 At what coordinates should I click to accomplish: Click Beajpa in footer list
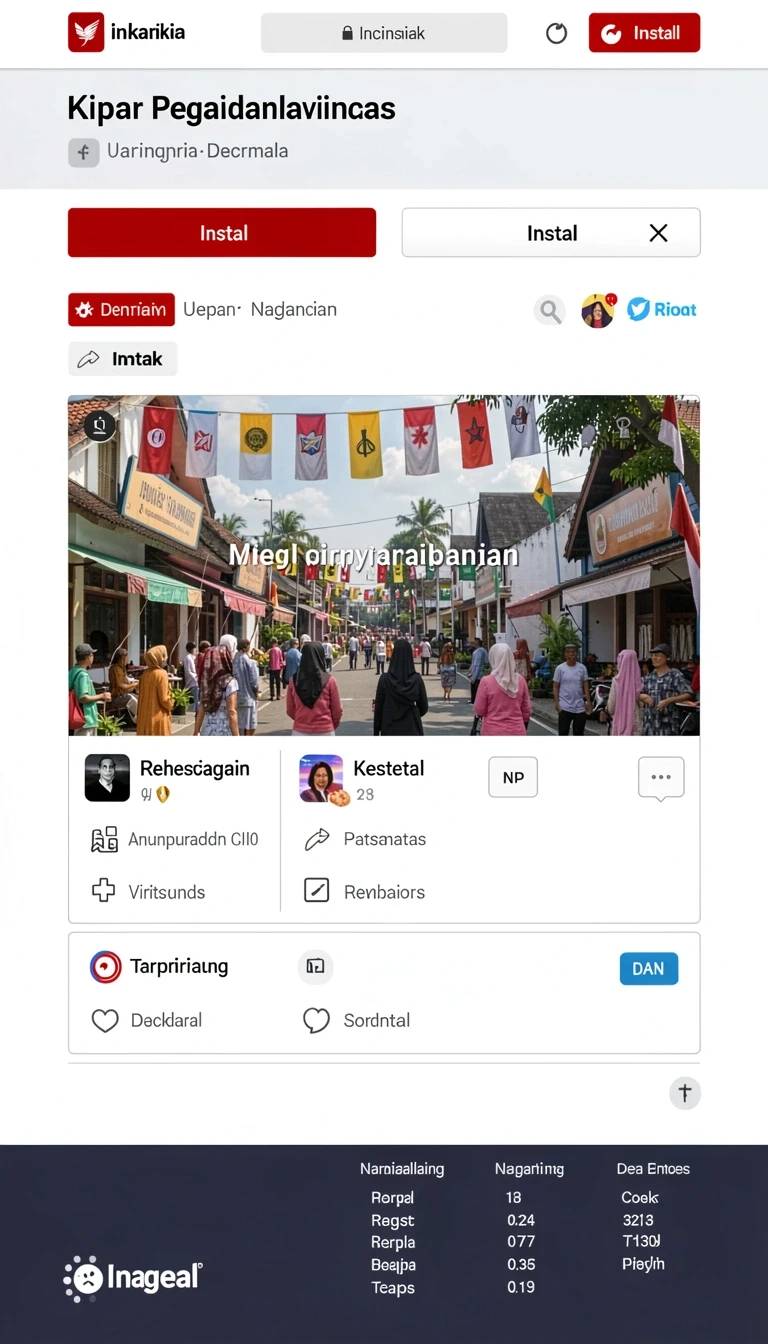pos(393,1265)
